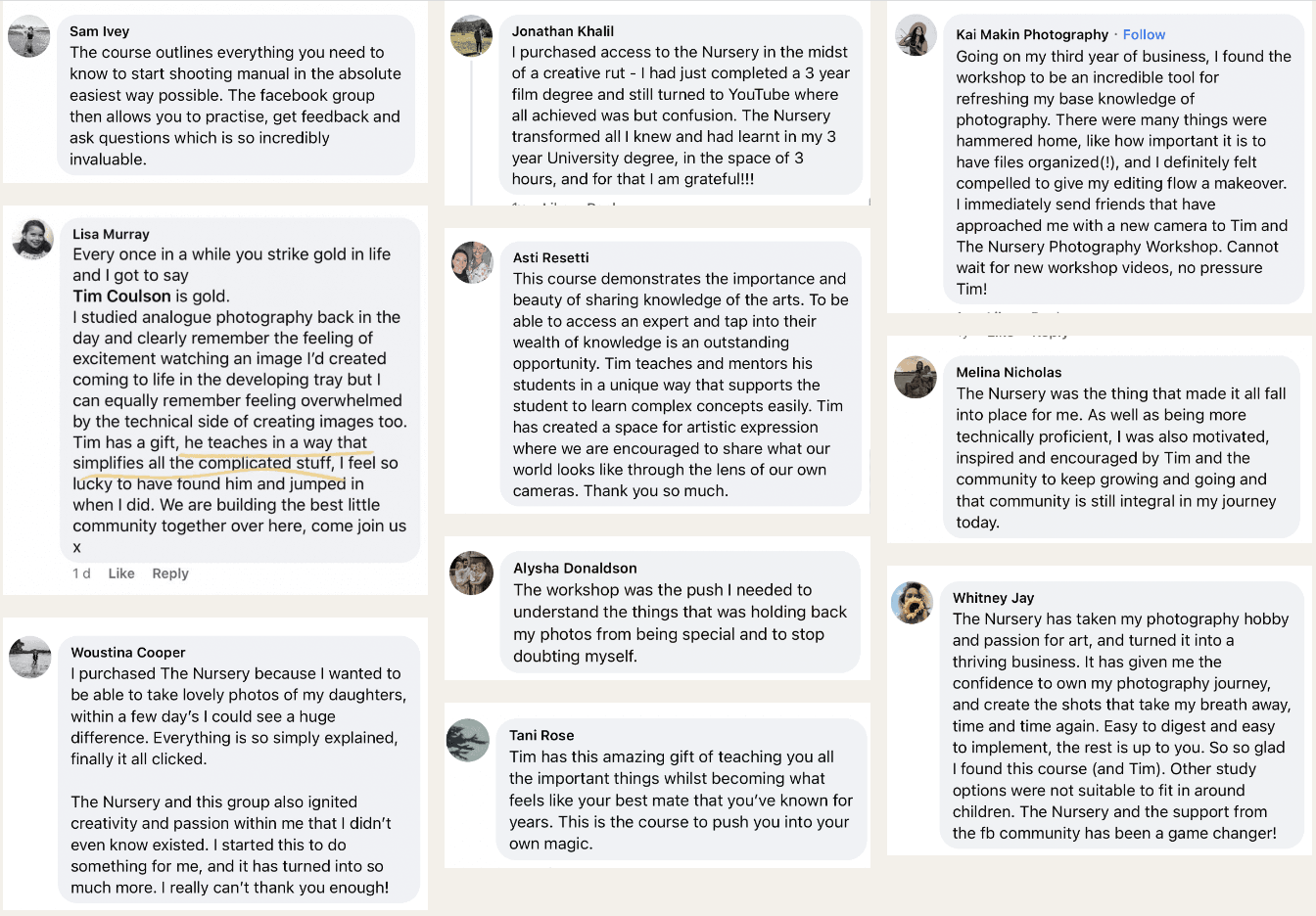This screenshot has height=916, width=1316.
Task: Click Alysha Donaldson's profile photo
Action: [x=472, y=572]
